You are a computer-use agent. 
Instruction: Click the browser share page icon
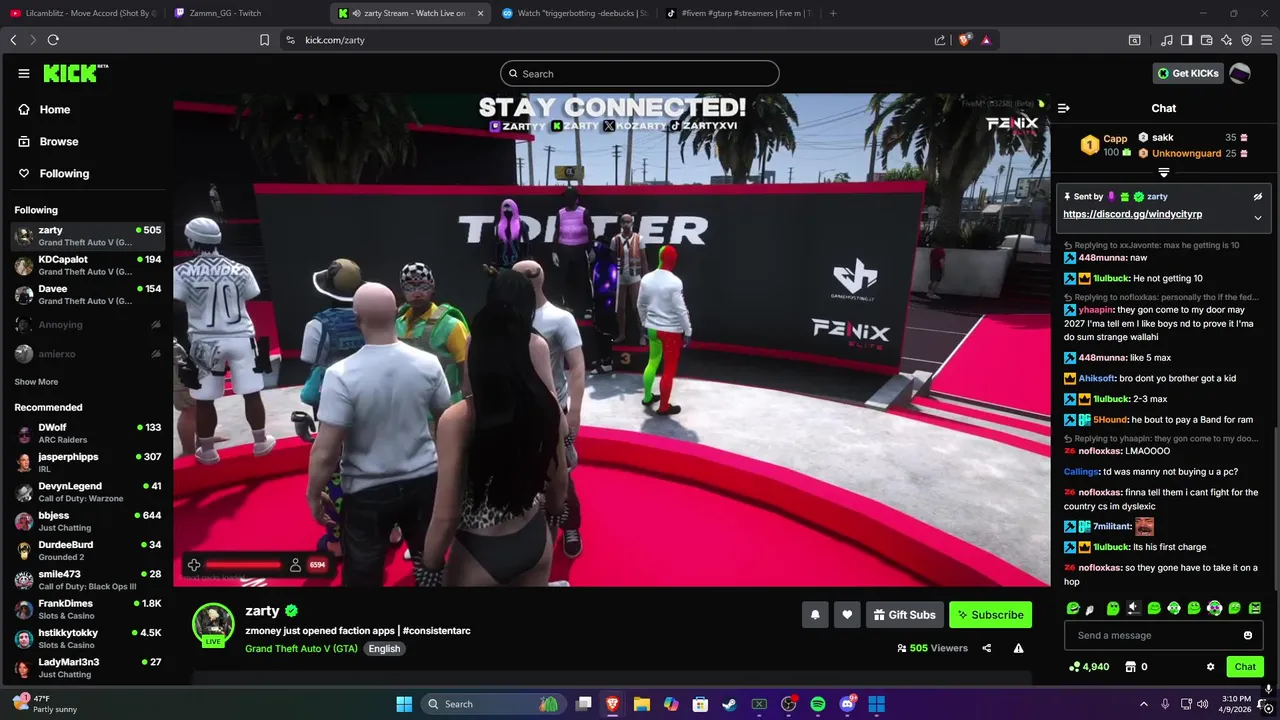[940, 40]
